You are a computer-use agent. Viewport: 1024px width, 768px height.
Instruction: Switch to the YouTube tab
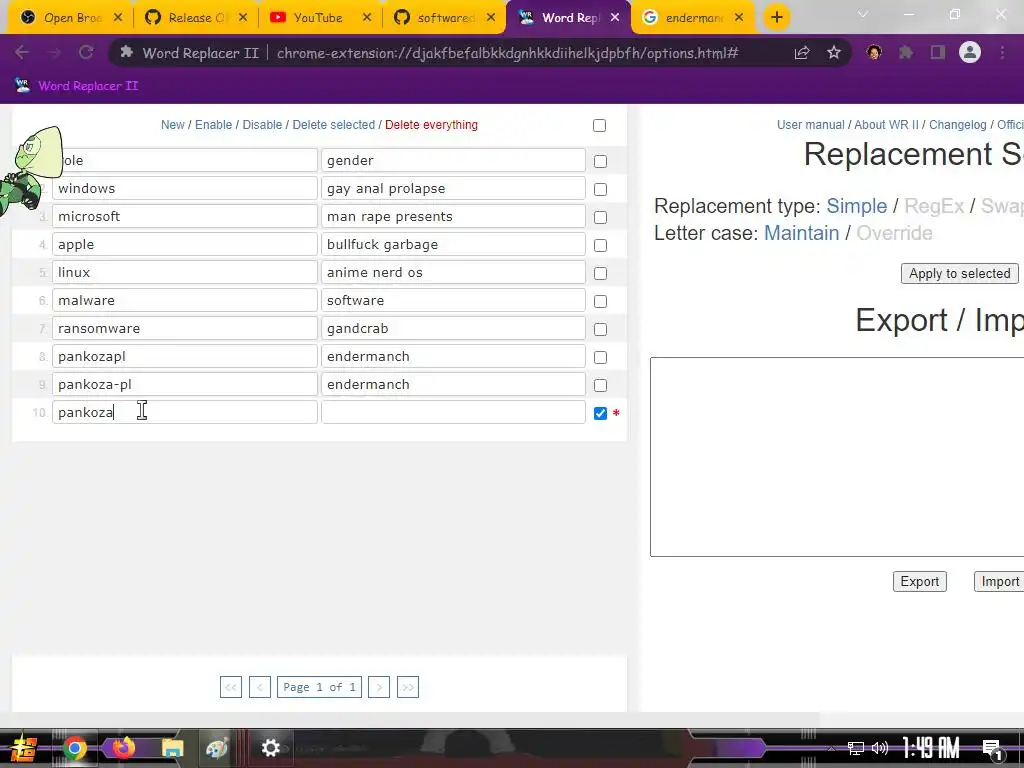click(x=318, y=18)
